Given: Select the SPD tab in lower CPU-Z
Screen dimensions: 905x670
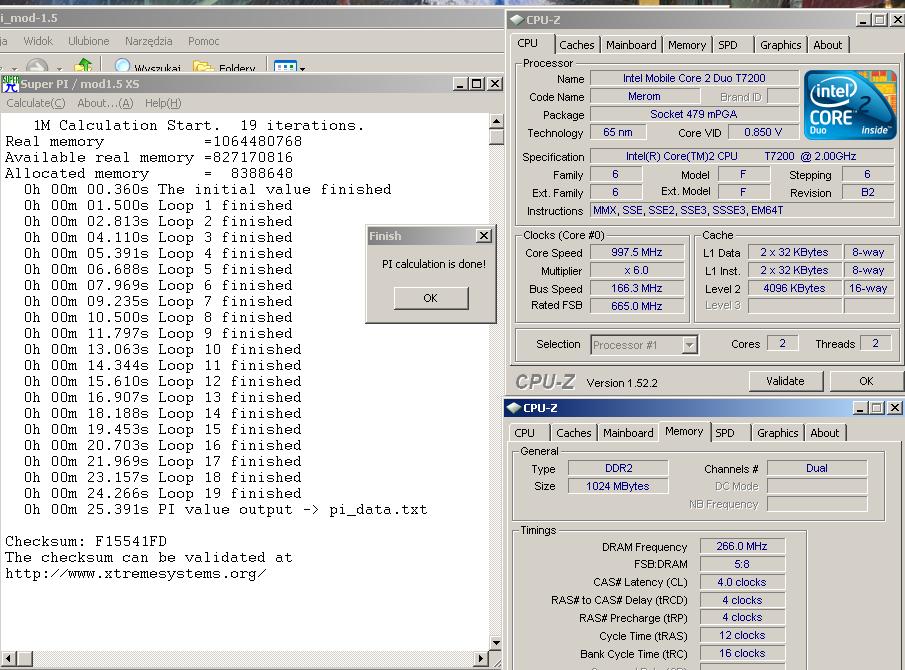Looking at the screenshot, I should point(725,433).
